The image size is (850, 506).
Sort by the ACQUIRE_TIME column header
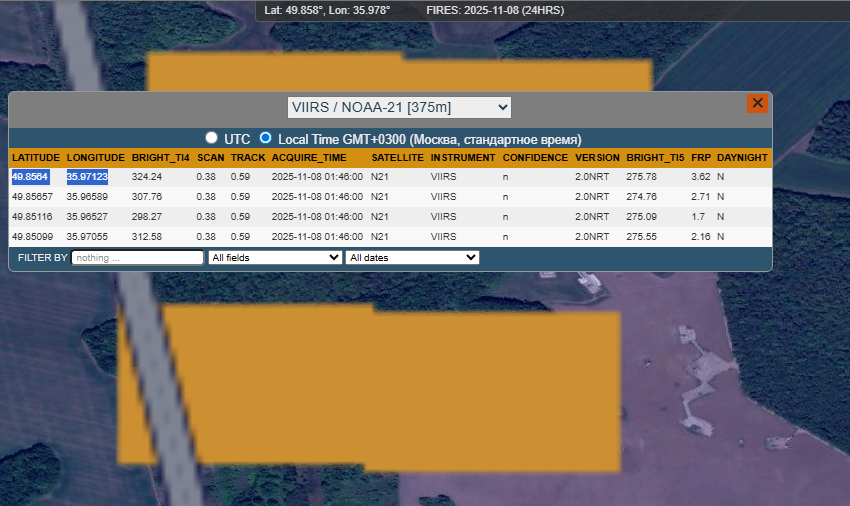click(309, 158)
